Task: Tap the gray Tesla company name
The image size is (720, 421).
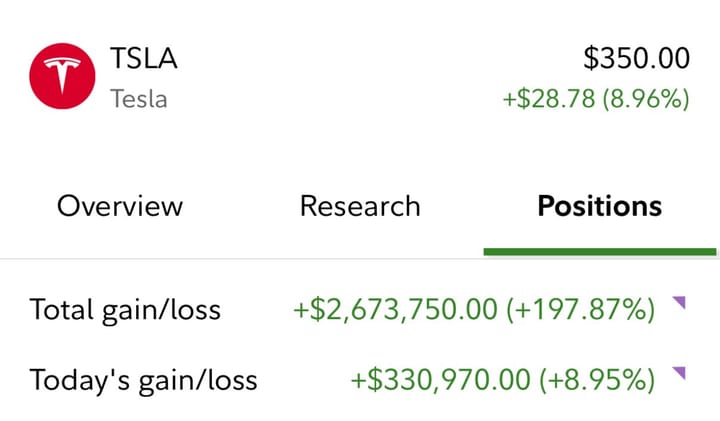Action: coord(138,99)
